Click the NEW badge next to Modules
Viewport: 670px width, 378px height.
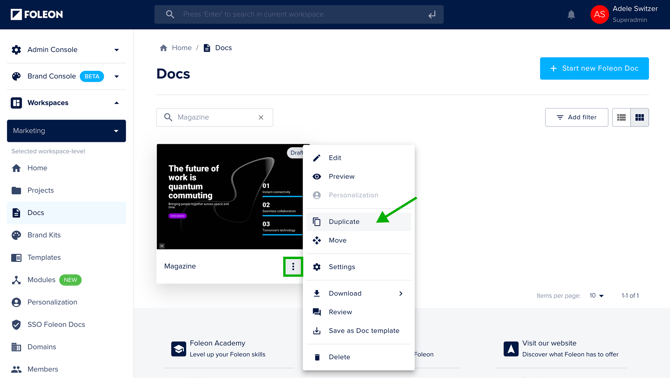tap(70, 280)
